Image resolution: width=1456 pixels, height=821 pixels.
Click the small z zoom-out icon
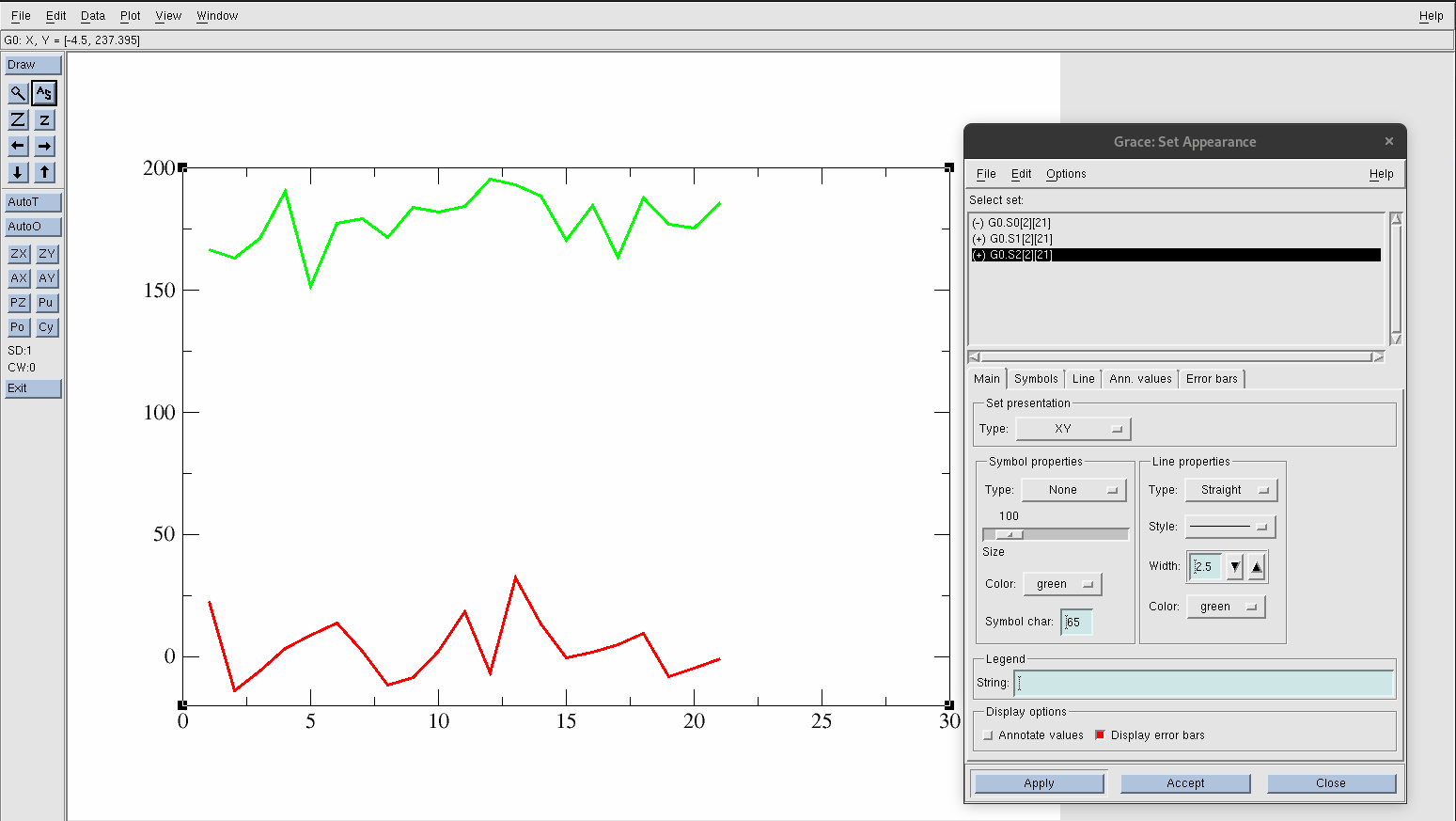[x=44, y=119]
